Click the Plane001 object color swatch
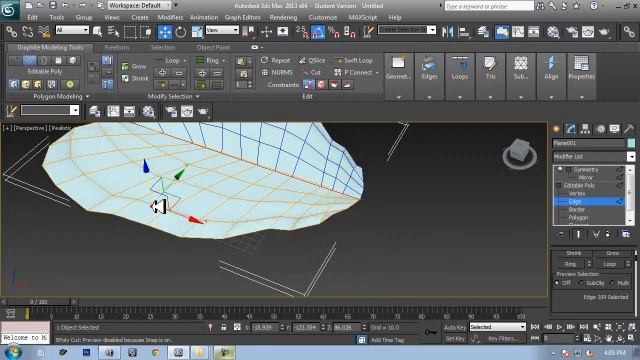Image resolution: width=640 pixels, height=360 pixels. click(631, 143)
